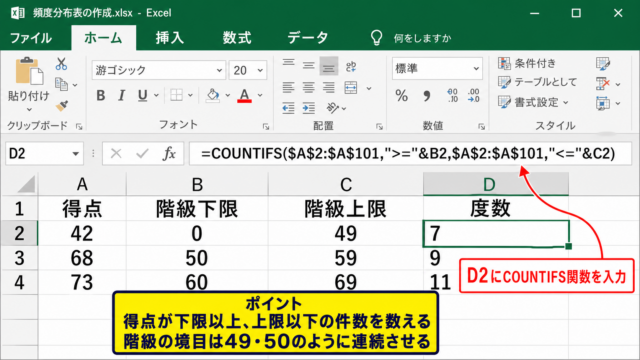640x360 pixels.
Task: Toggle Bold formatting
Action: click(100, 96)
